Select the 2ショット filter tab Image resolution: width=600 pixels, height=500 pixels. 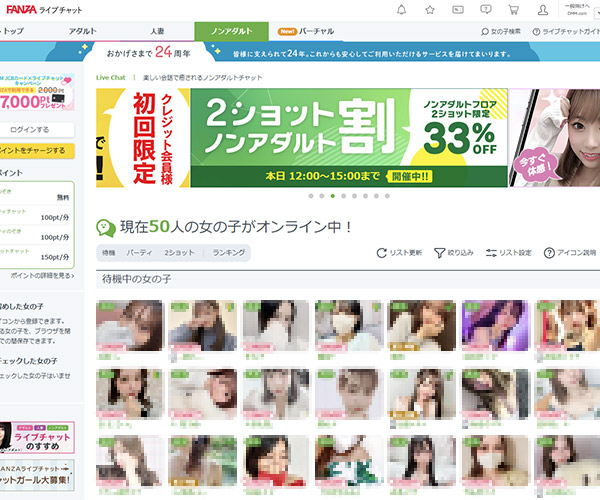179,253
